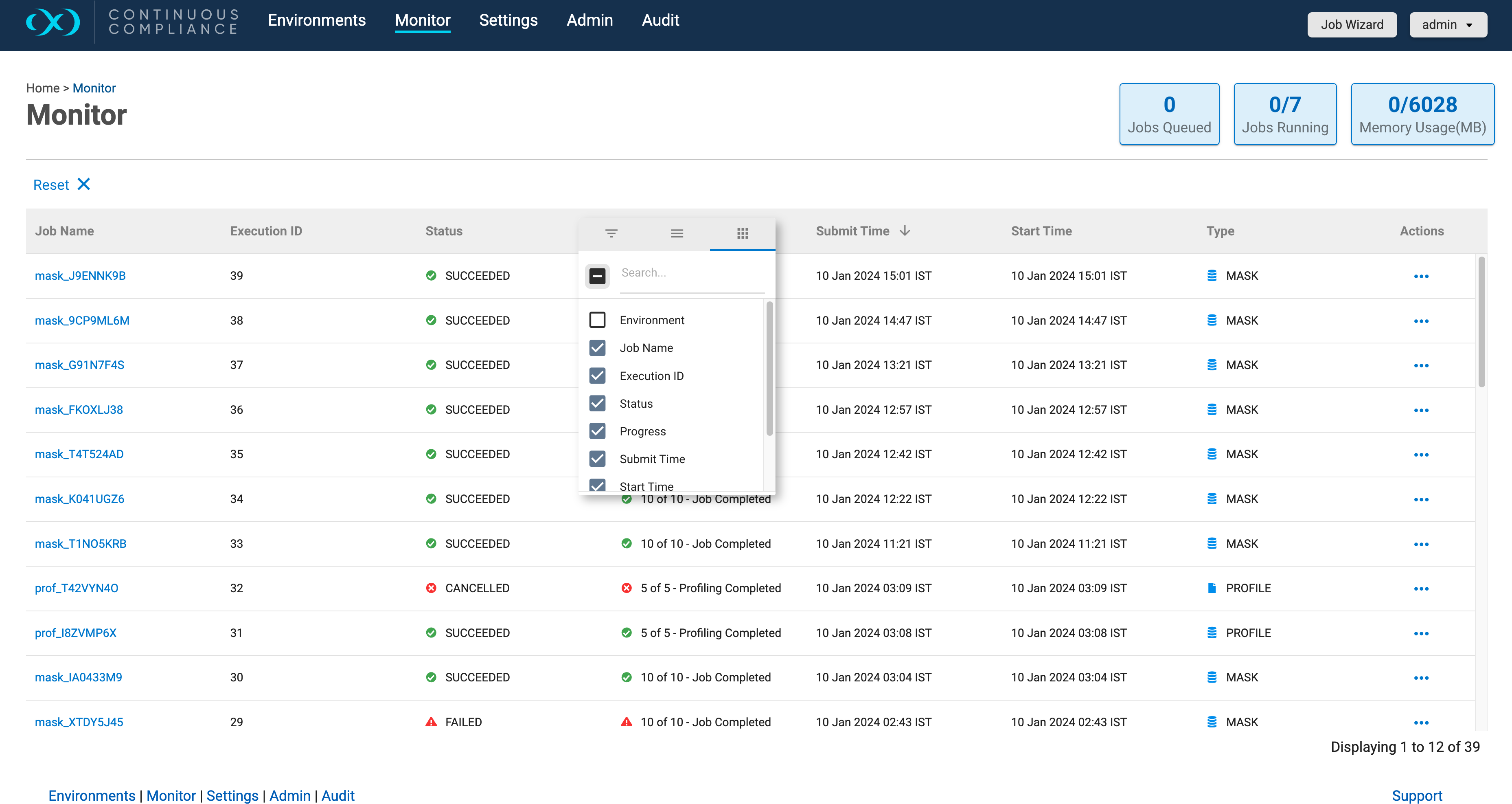Select the columns grid tab icon
Screen dimensions: 1512x804
(743, 233)
